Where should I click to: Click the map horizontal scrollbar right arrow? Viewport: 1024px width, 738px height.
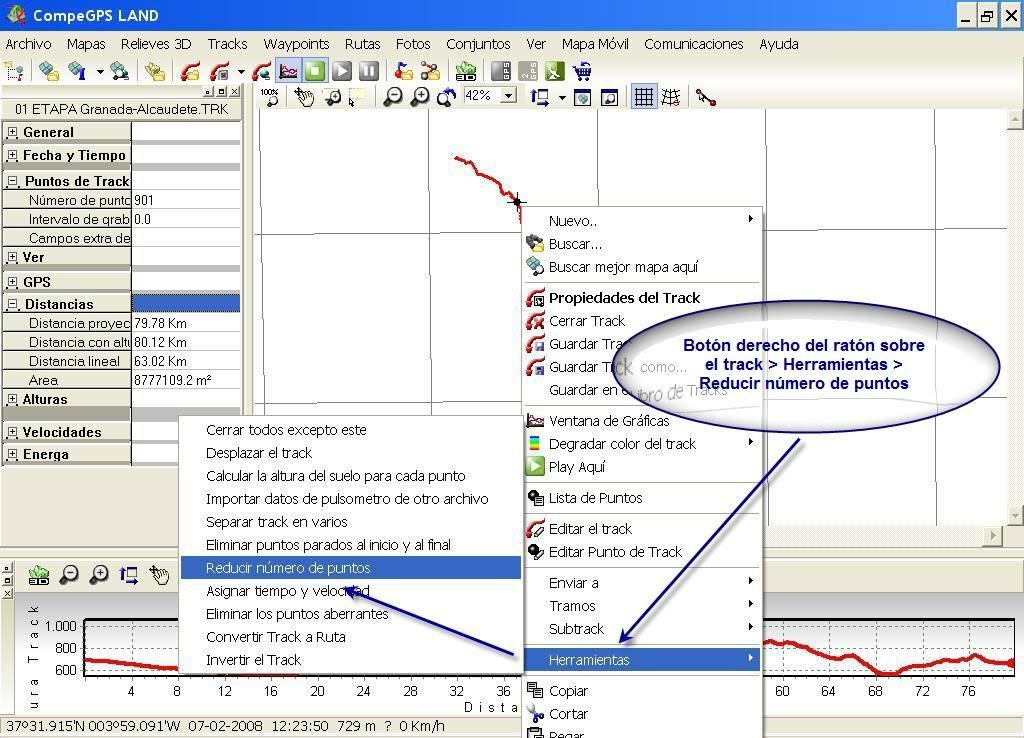tap(993, 536)
